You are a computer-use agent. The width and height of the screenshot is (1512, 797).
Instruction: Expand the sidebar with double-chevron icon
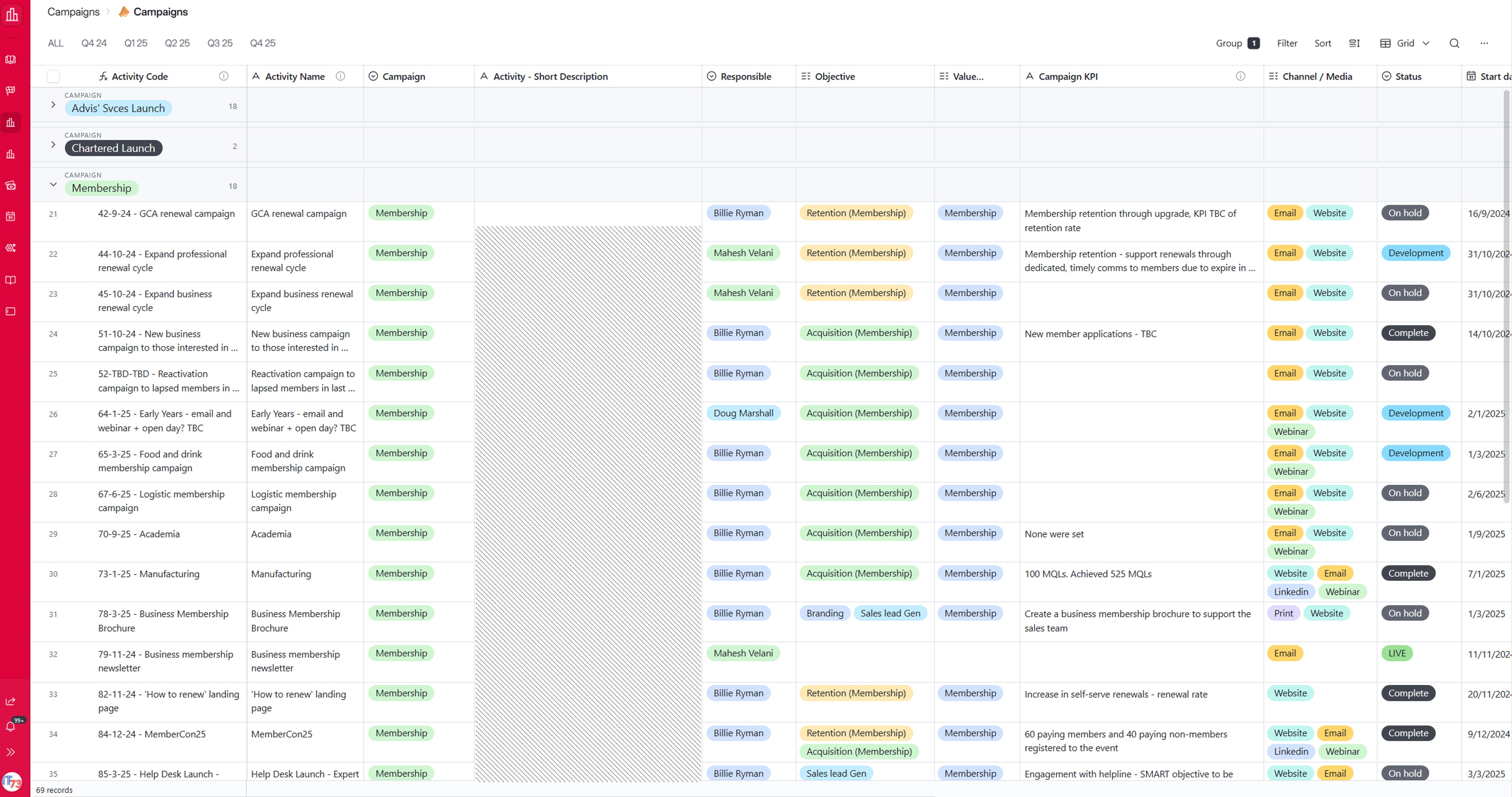point(11,752)
